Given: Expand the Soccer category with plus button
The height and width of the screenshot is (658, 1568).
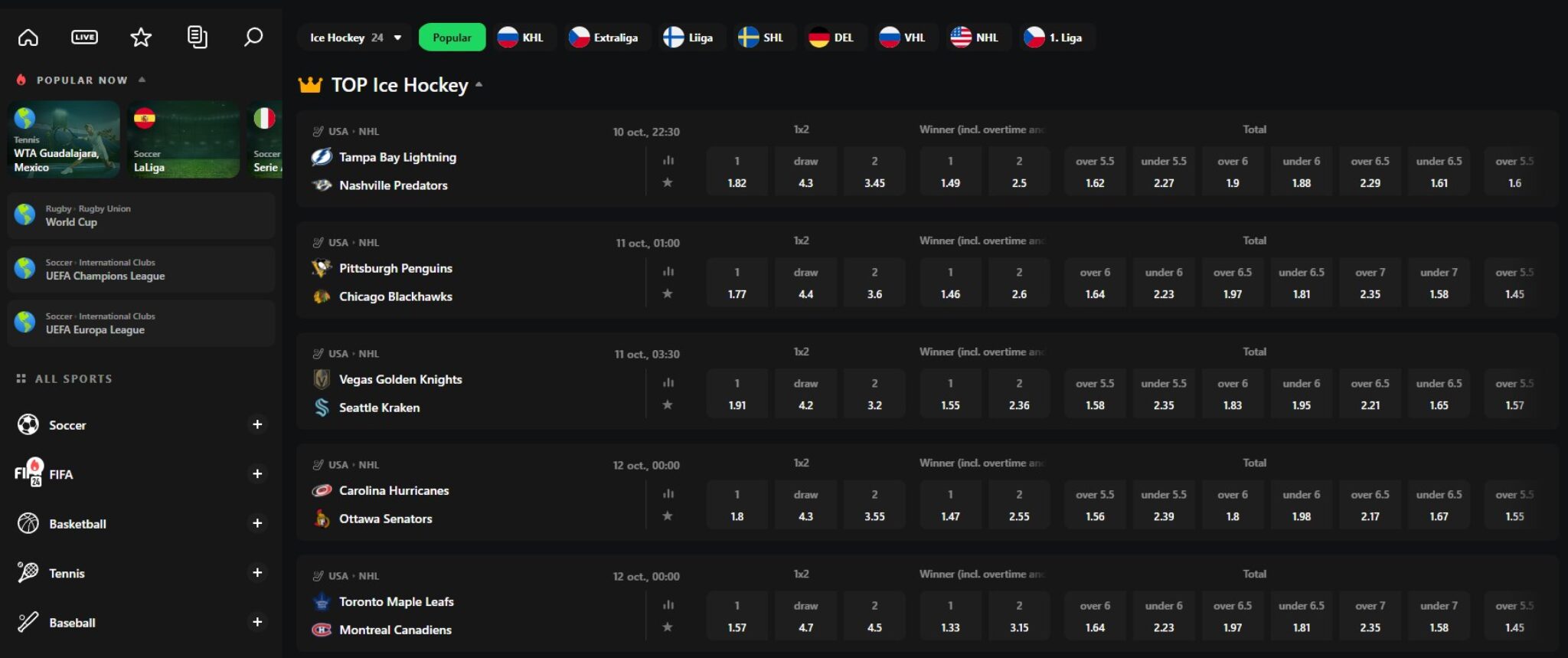Looking at the screenshot, I should click(x=257, y=424).
